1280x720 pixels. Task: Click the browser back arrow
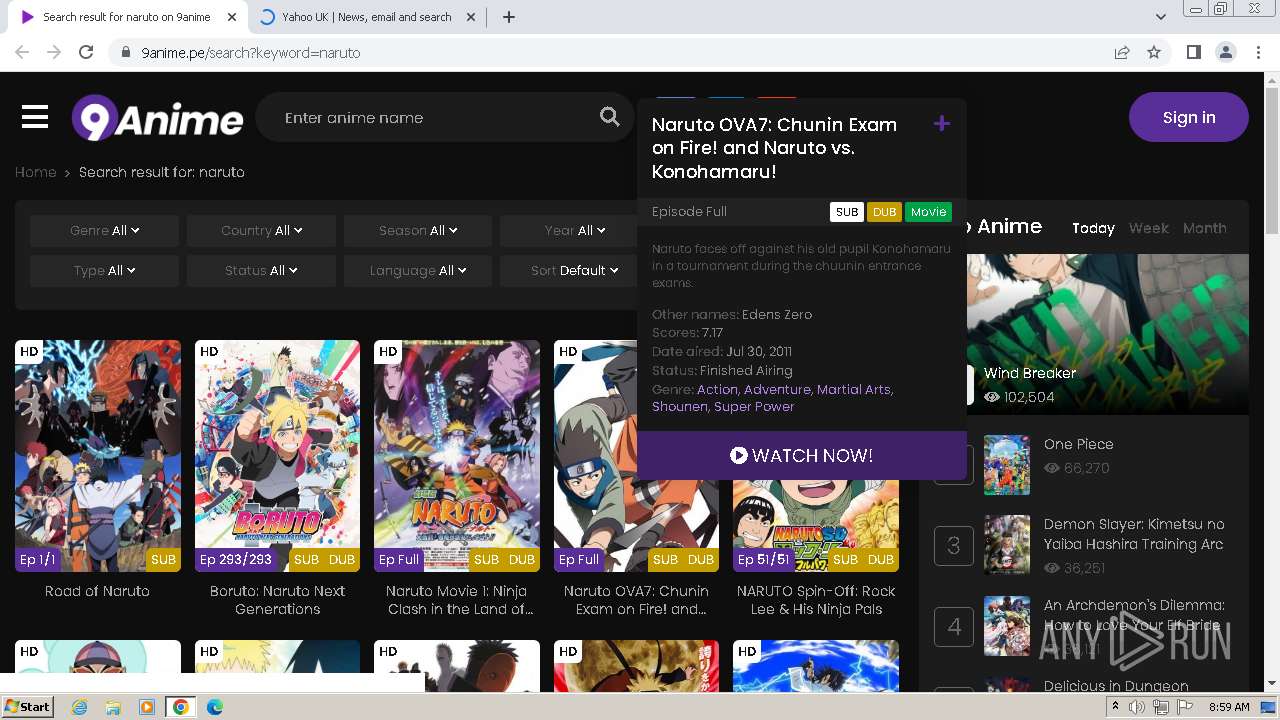pyautogui.click(x=22, y=52)
